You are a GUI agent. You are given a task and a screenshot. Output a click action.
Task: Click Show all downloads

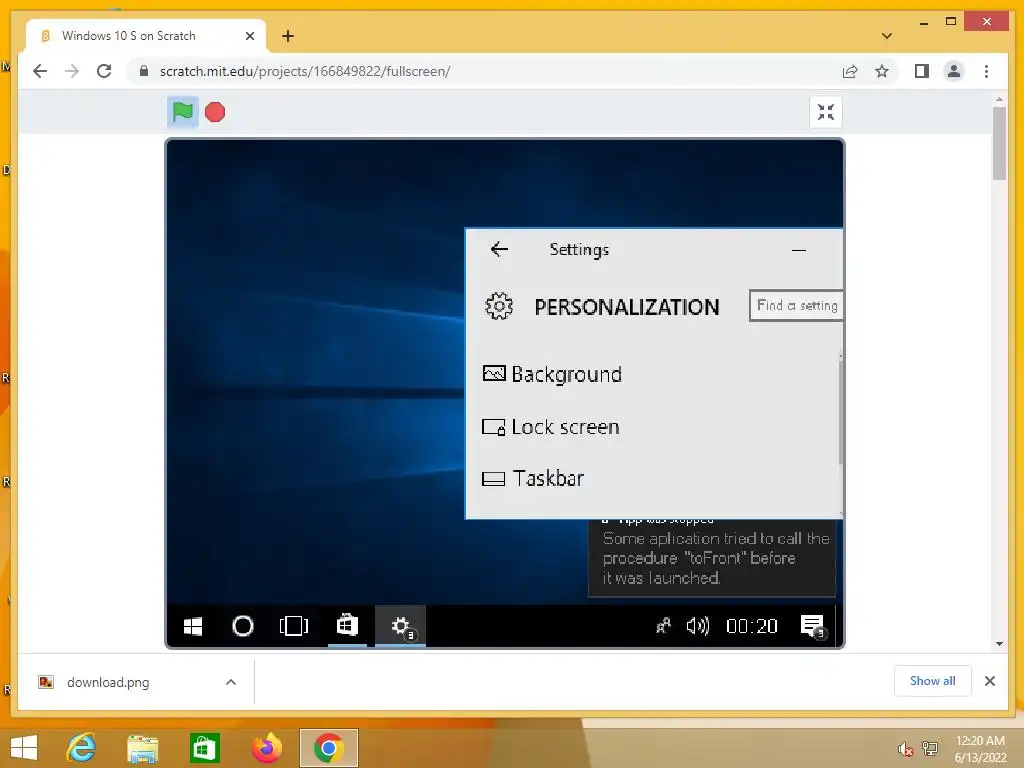(933, 681)
